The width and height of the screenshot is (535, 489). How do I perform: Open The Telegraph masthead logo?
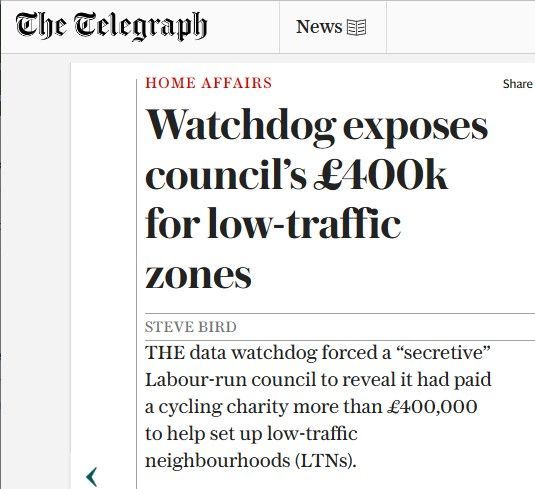point(111,26)
